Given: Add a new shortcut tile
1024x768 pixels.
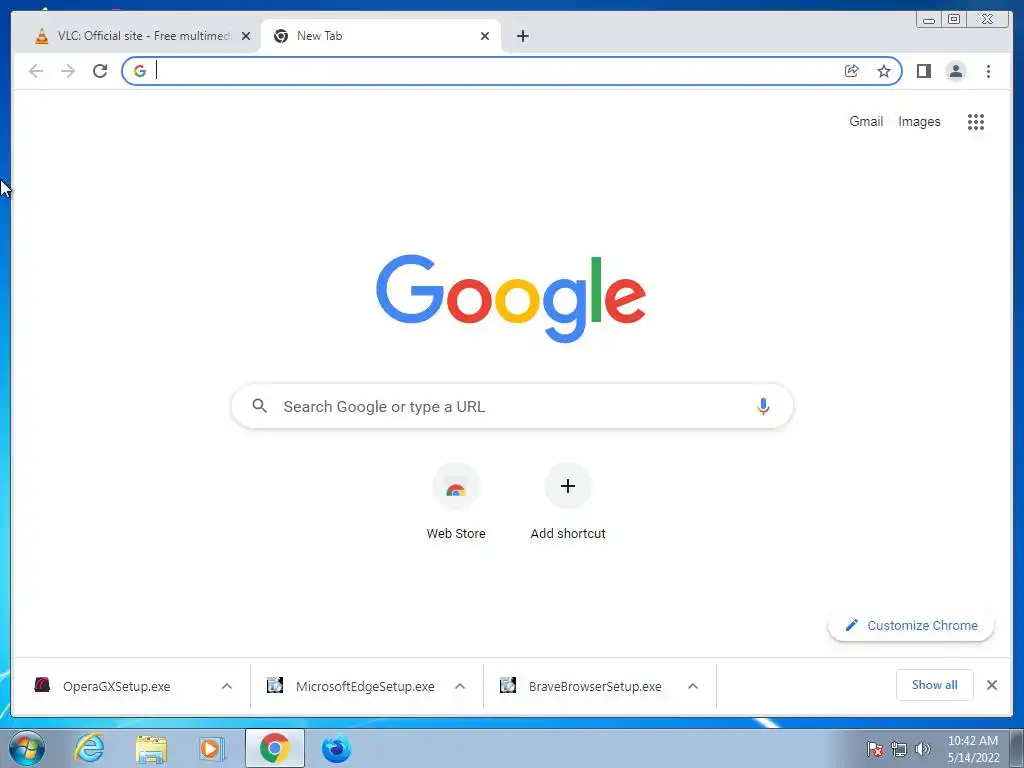Looking at the screenshot, I should (568, 501).
